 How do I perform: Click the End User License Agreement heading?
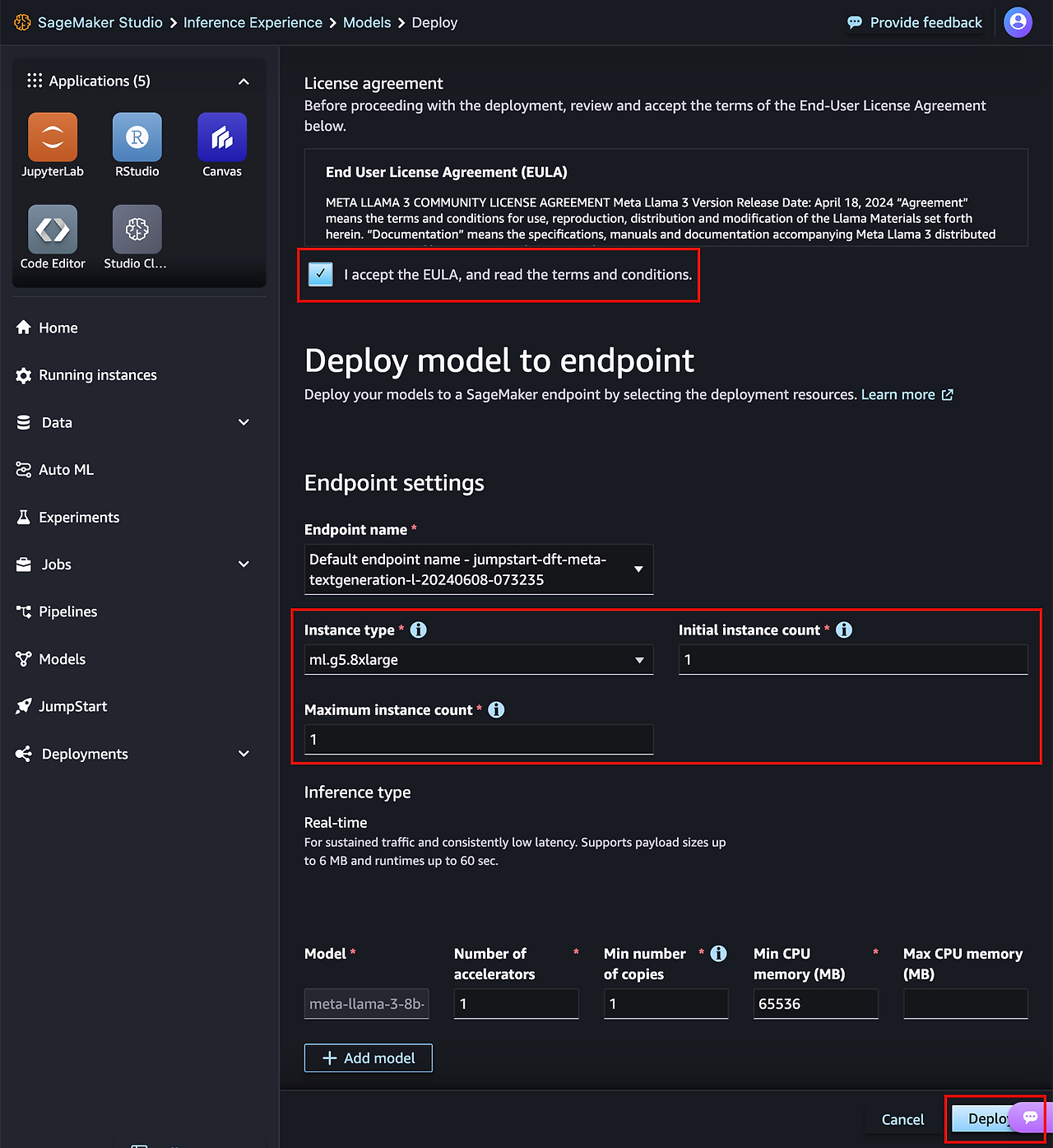click(x=447, y=172)
